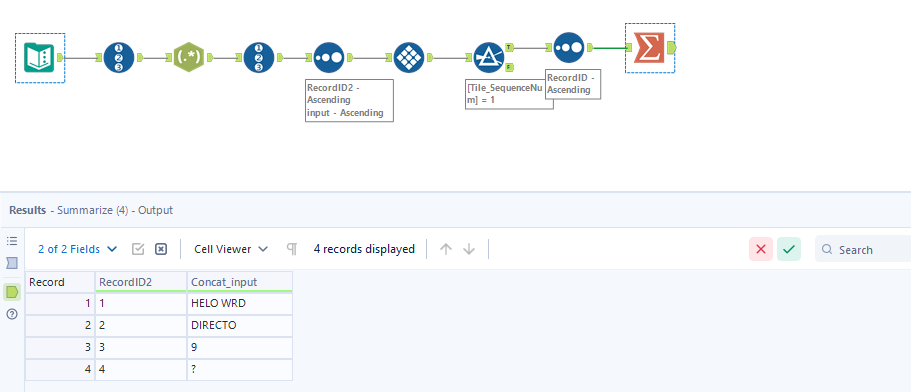
Task: Click the Filter tool's False output anchor
Action: (x=509, y=67)
